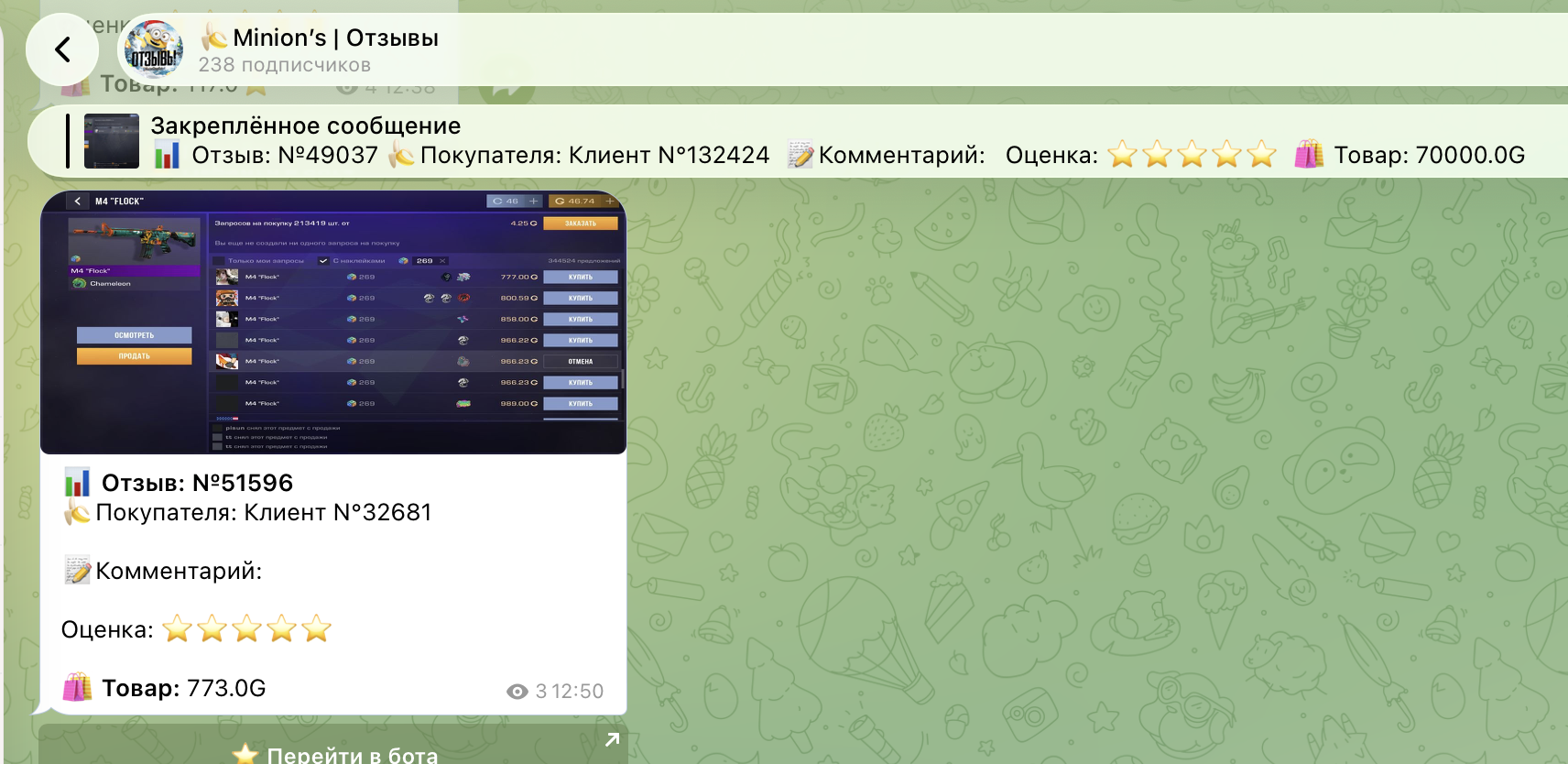Viewport: 1568px width, 764px height.
Task: Click the arrow icon on the bot button
Action: [613, 739]
